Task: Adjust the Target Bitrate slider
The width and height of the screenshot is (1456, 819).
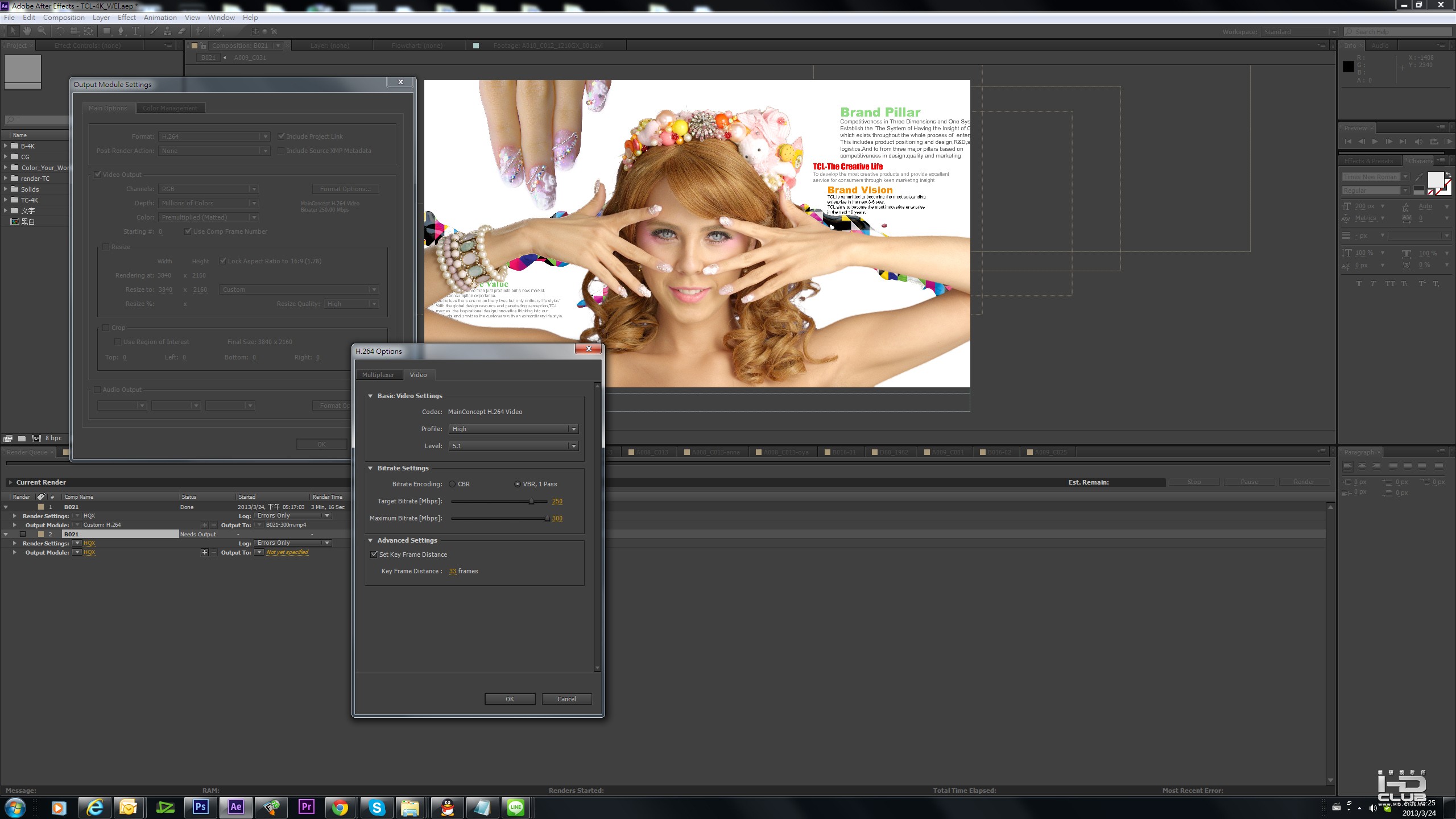Action: tap(531, 501)
